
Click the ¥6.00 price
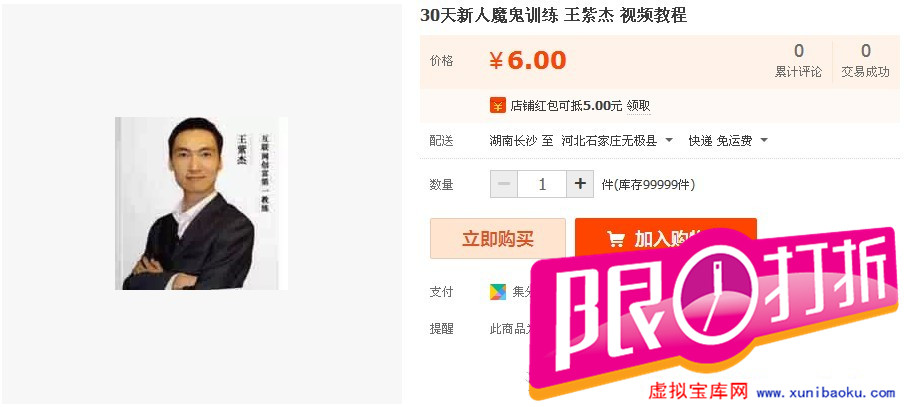[x=528, y=61]
